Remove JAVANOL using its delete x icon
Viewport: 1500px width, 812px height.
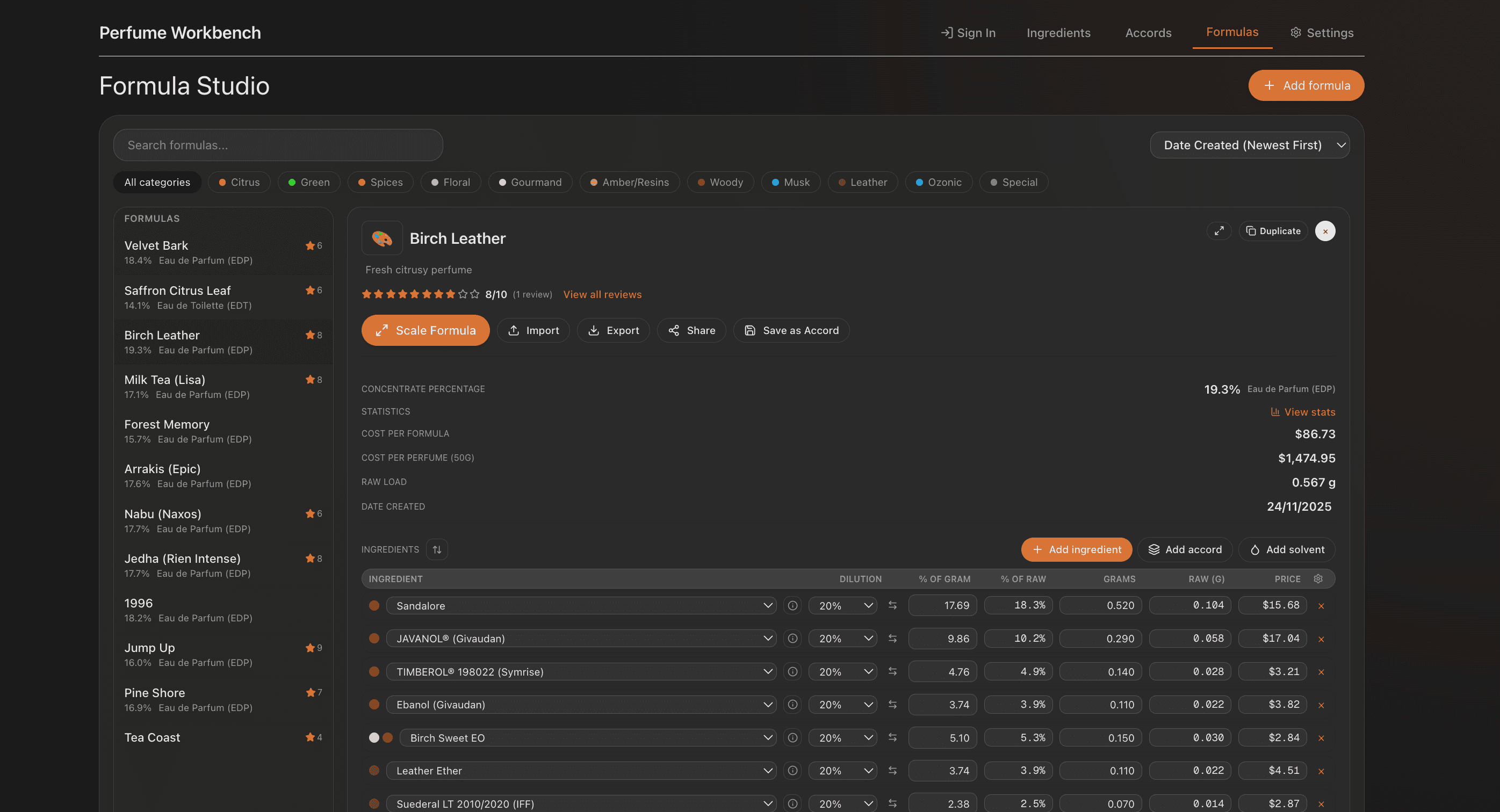pyautogui.click(x=1322, y=639)
